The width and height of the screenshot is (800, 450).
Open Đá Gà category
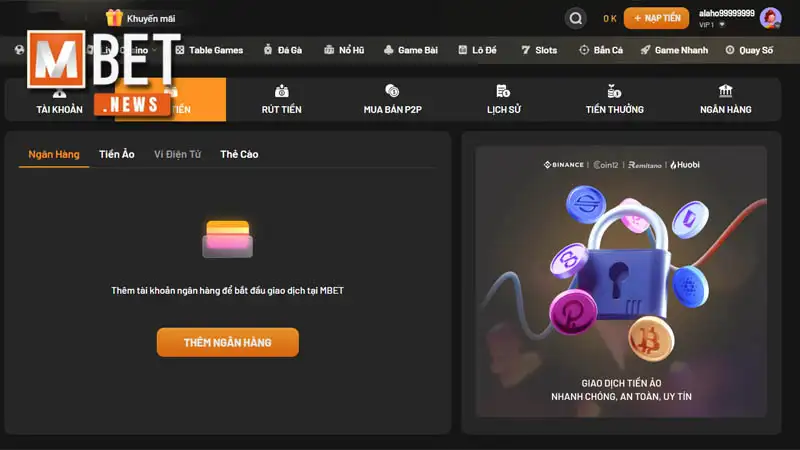pos(283,50)
